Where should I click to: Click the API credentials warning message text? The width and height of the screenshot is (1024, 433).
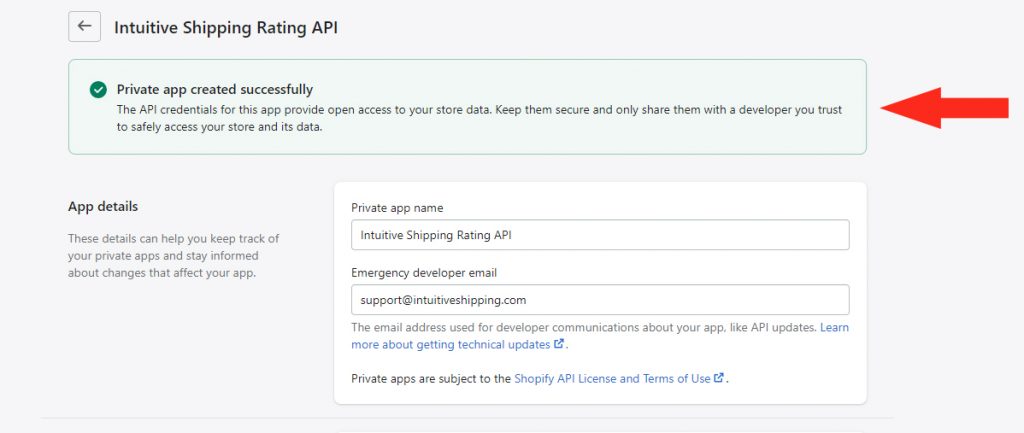[x=479, y=118]
